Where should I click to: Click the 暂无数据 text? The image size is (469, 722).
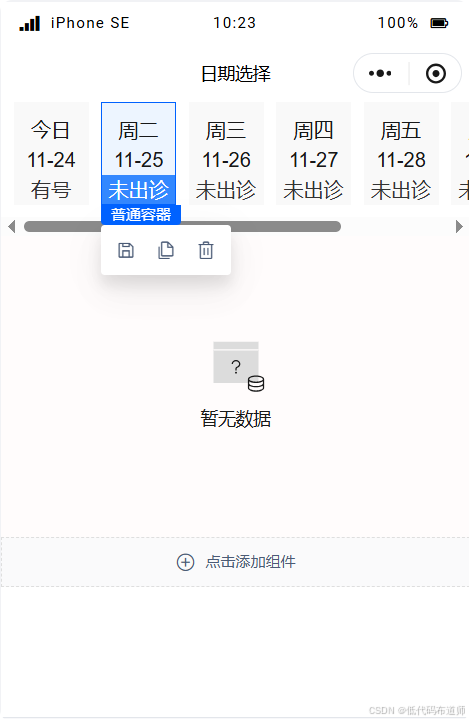pos(236,419)
